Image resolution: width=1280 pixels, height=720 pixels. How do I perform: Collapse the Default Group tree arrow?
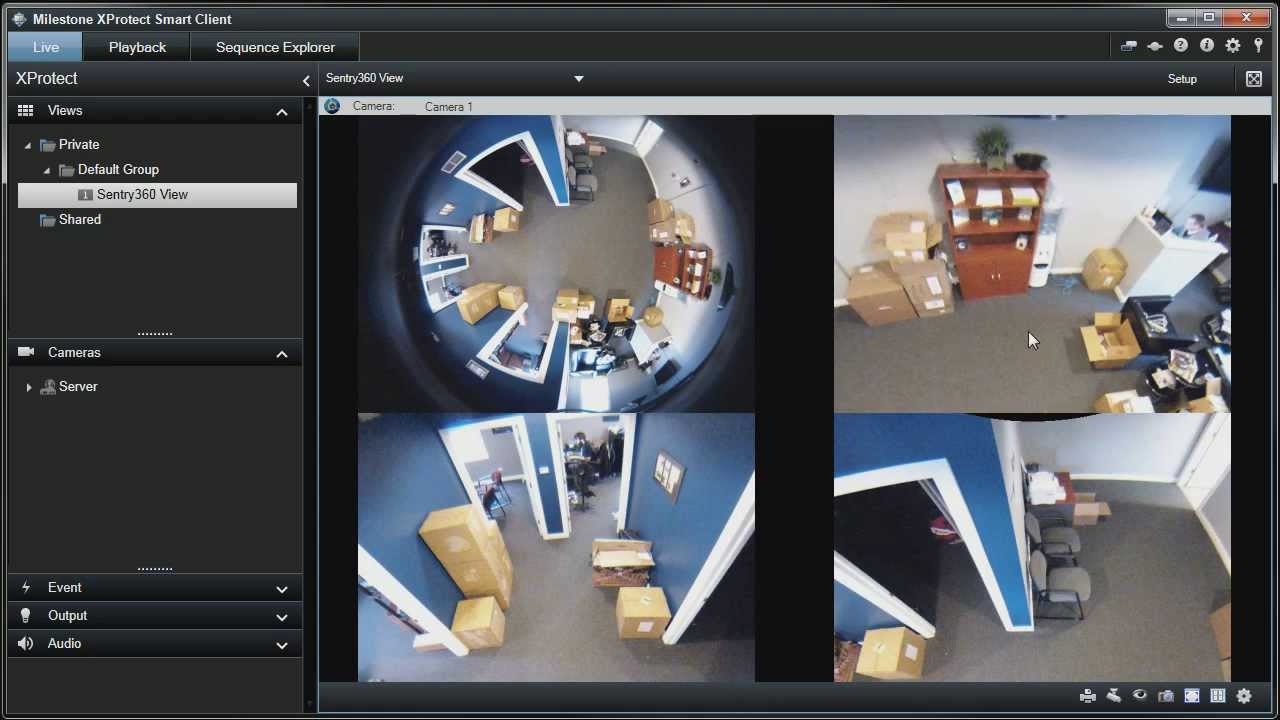[47, 170]
